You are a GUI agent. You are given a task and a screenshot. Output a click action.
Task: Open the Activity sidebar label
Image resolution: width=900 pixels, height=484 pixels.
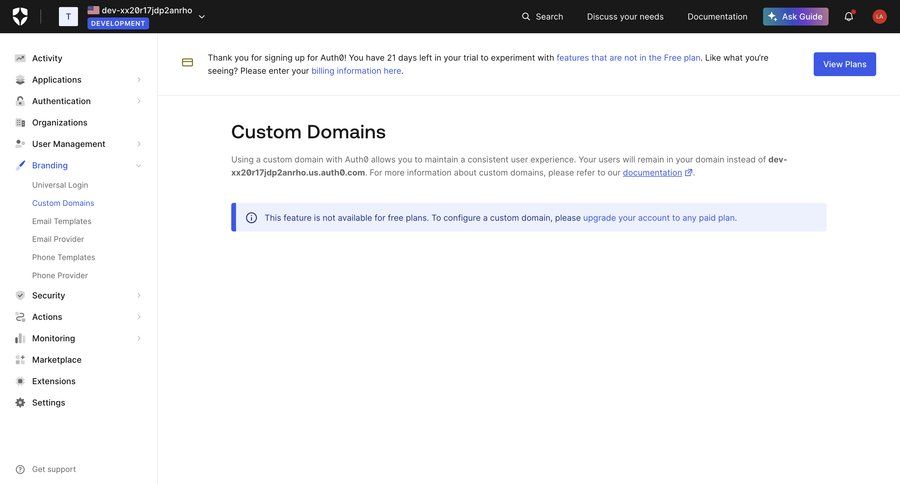click(x=47, y=58)
